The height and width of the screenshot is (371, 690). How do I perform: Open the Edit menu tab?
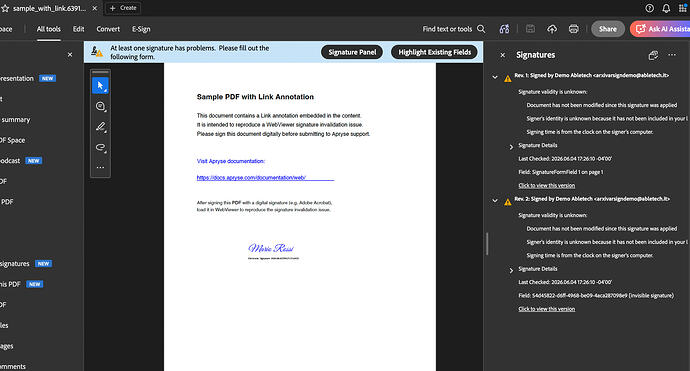click(78, 29)
